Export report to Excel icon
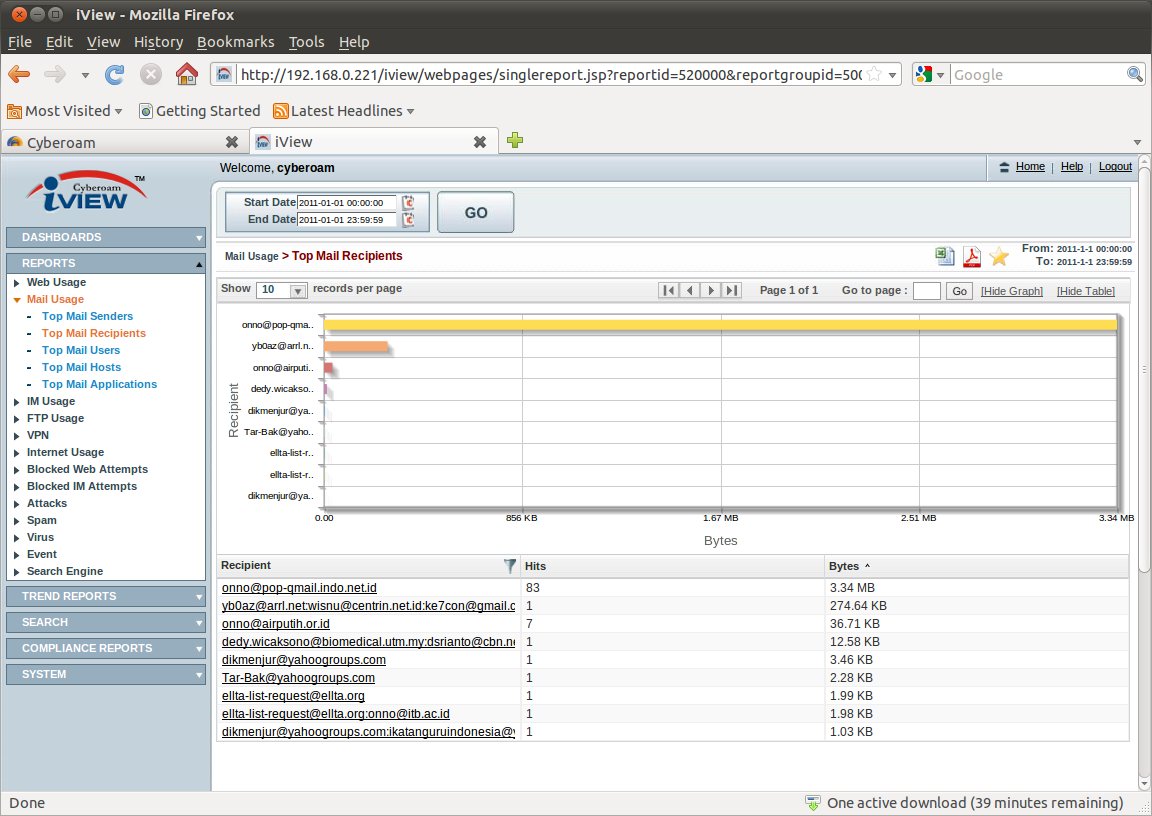Image resolution: width=1152 pixels, height=816 pixels. [944, 257]
